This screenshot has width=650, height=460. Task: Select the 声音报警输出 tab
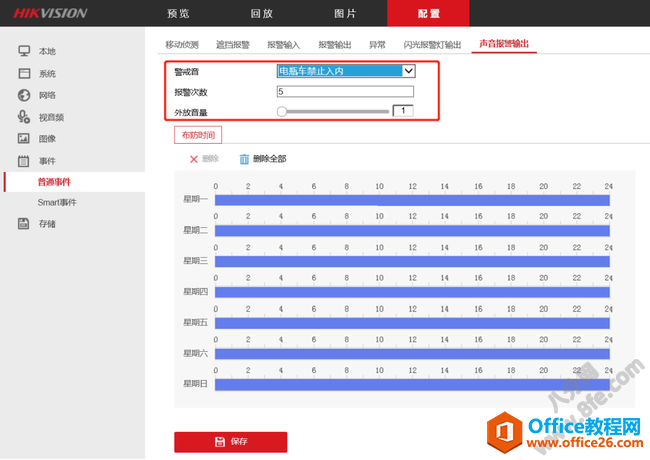(x=504, y=44)
